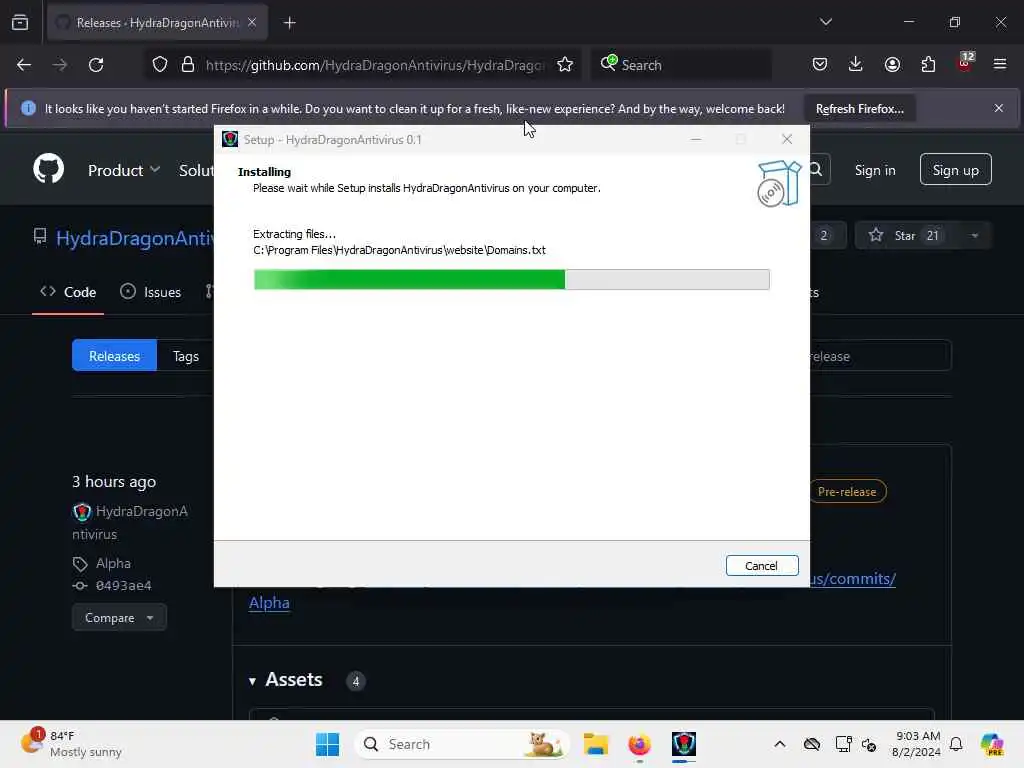Screen dimensions: 1024x768
Task: Open the notifications bell icon
Action: tap(956, 744)
